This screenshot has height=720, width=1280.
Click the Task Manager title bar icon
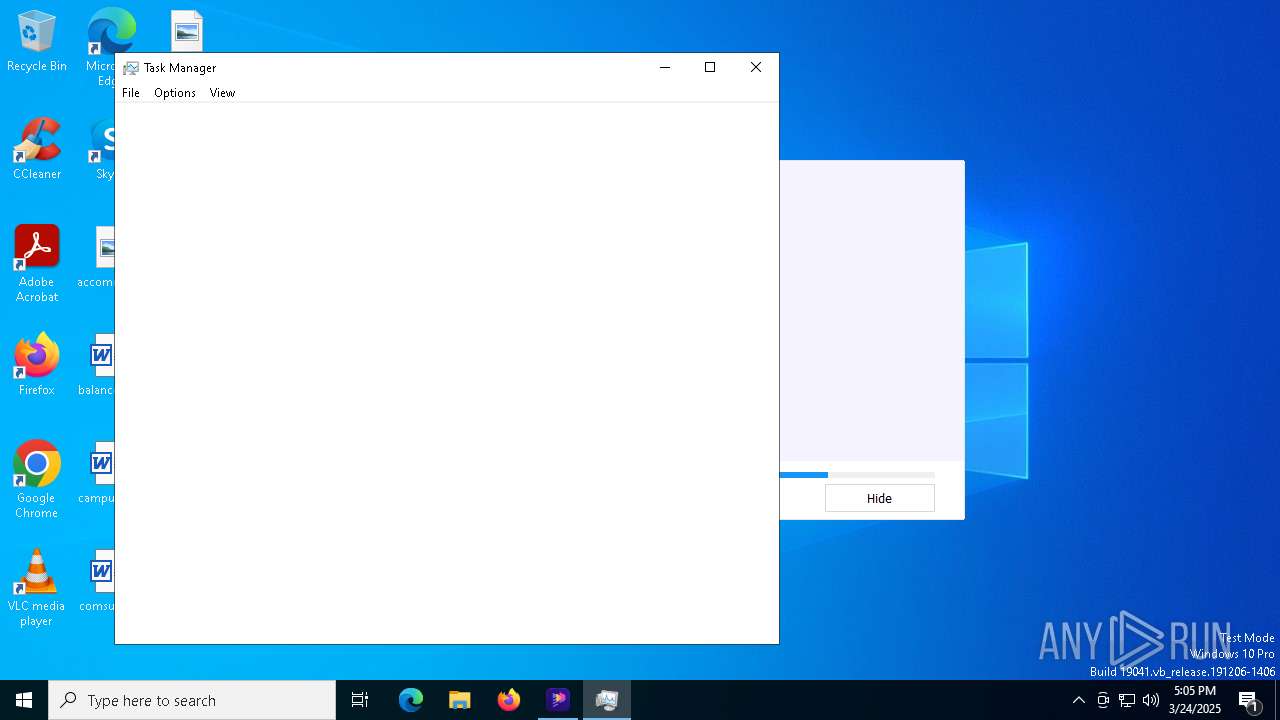tap(131, 68)
